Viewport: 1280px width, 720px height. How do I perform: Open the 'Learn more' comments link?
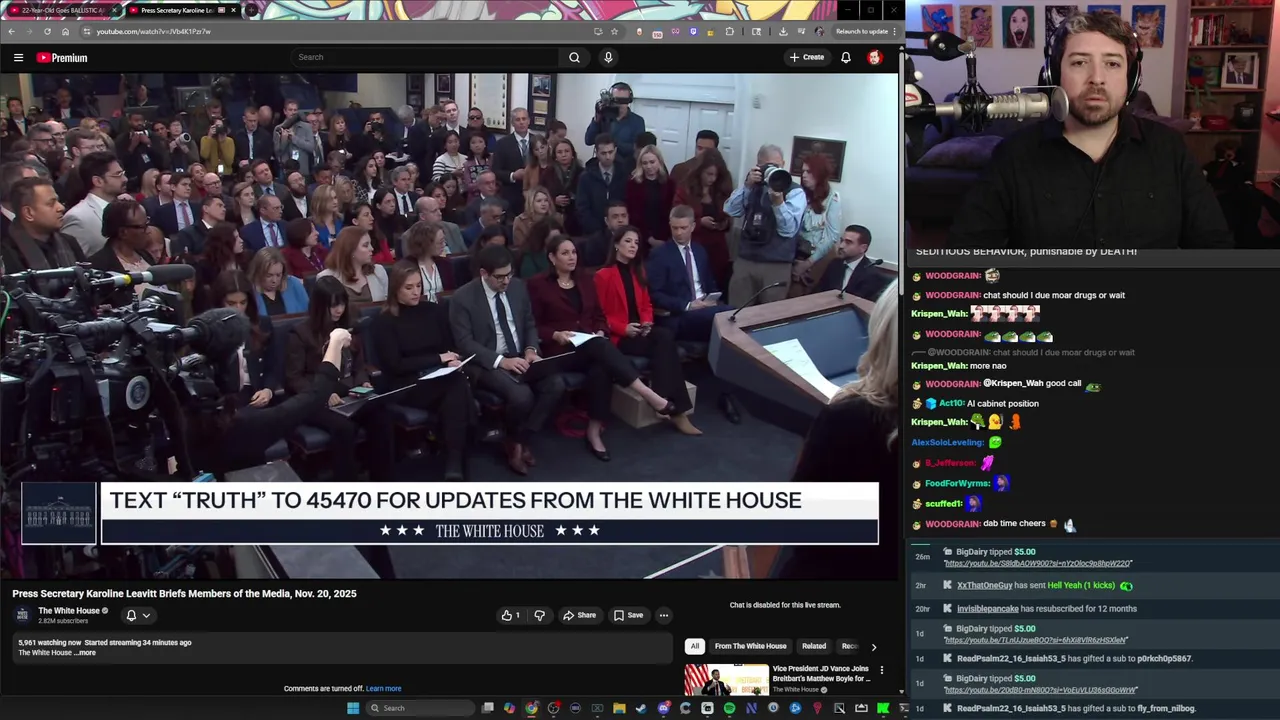click(x=383, y=689)
